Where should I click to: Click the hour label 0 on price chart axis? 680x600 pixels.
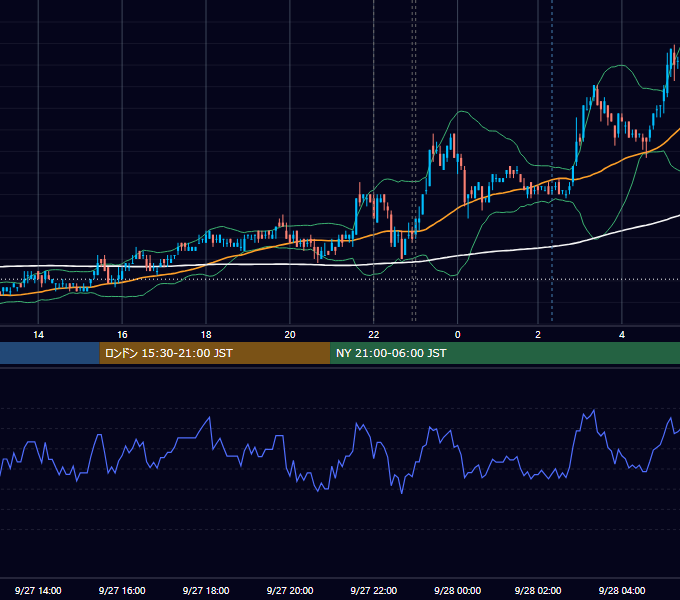pos(458,335)
